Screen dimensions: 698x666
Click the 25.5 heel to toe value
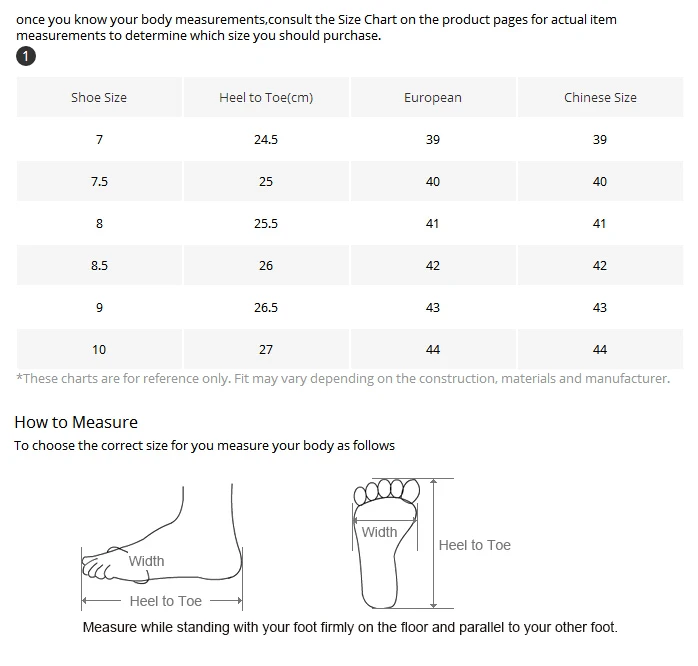tap(266, 223)
